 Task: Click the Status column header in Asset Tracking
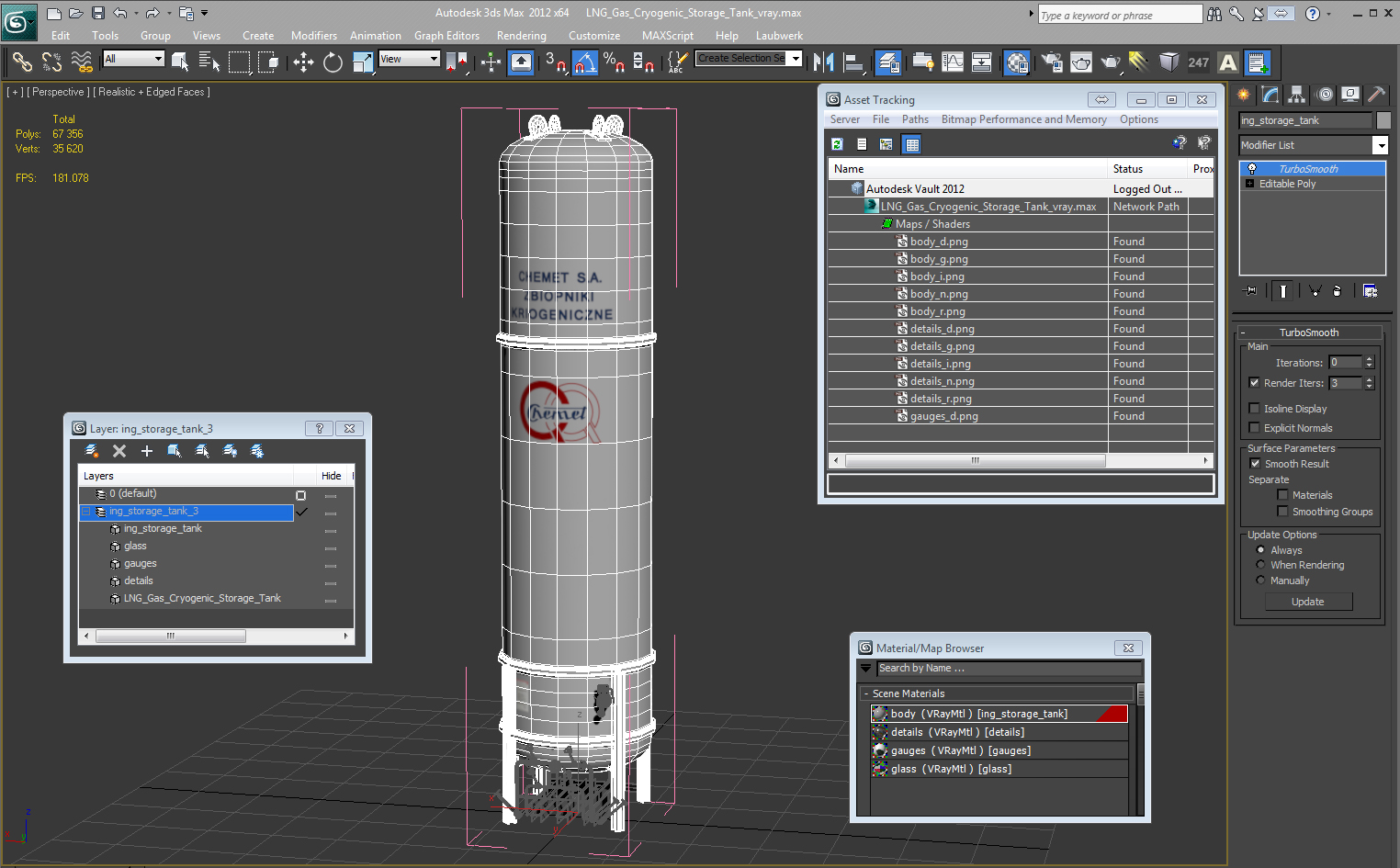click(1148, 169)
